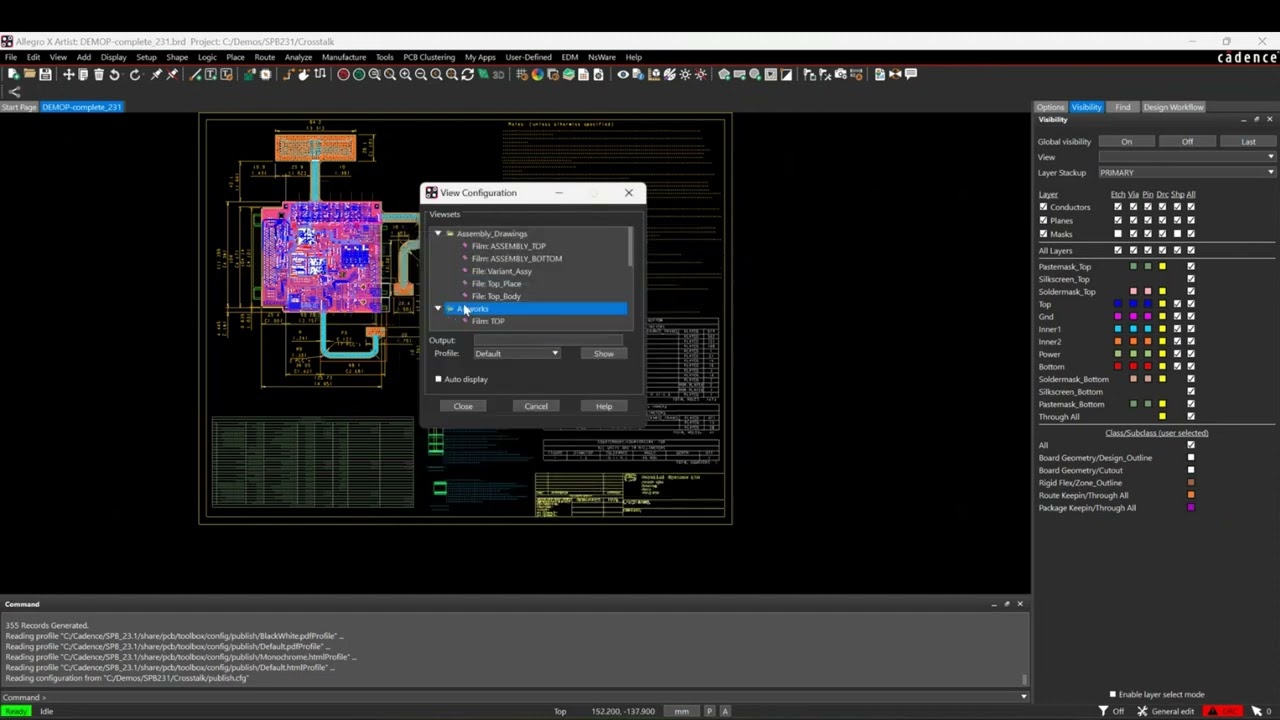This screenshot has width=1280, height=720.
Task: Open the Profile Default dropdown
Action: [x=516, y=353]
